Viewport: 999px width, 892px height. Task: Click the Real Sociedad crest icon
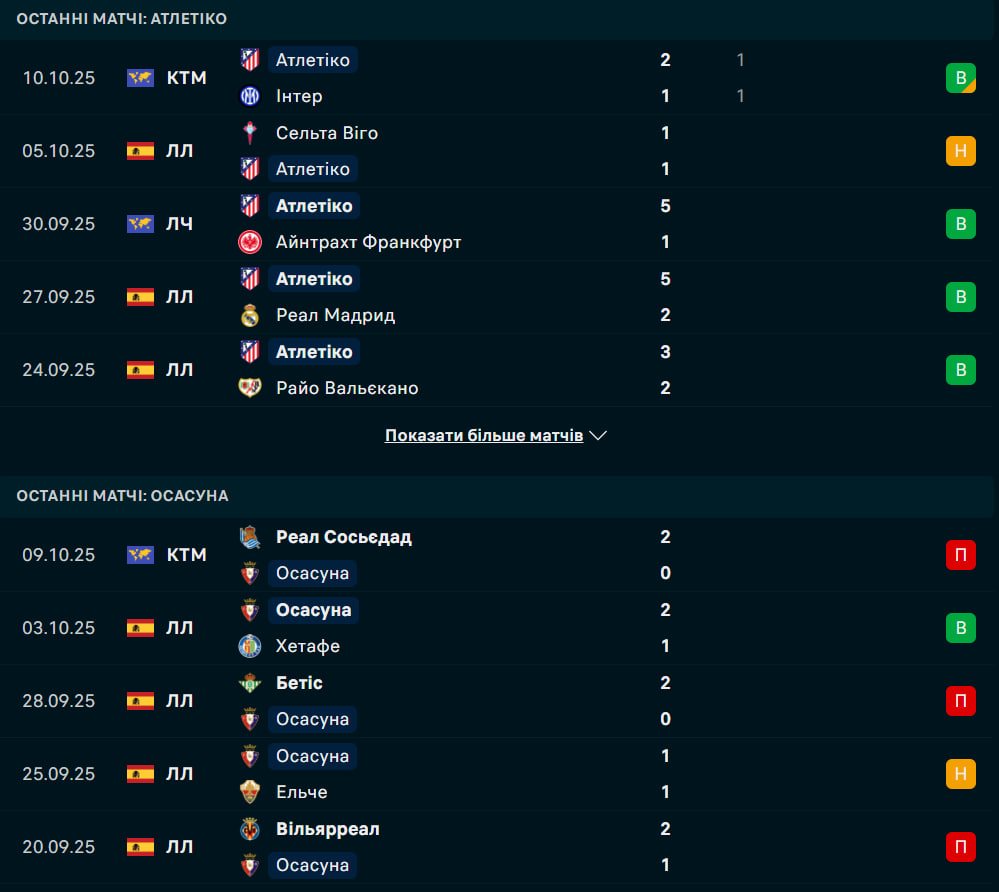(249, 537)
